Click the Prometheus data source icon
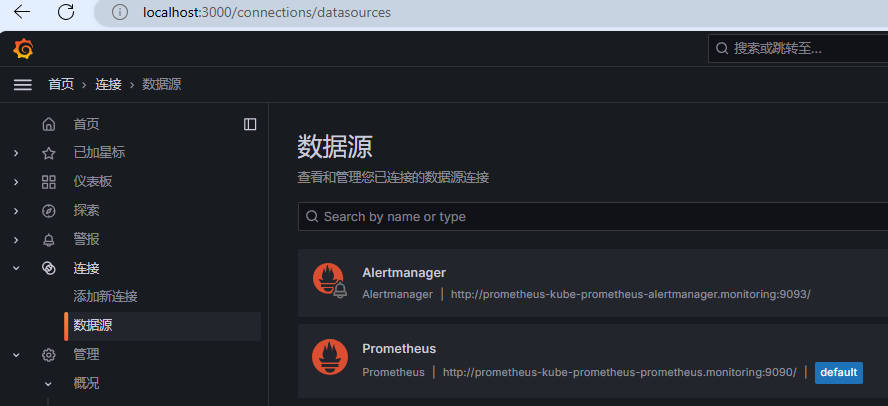Screen dimensions: 888x406 329,358
